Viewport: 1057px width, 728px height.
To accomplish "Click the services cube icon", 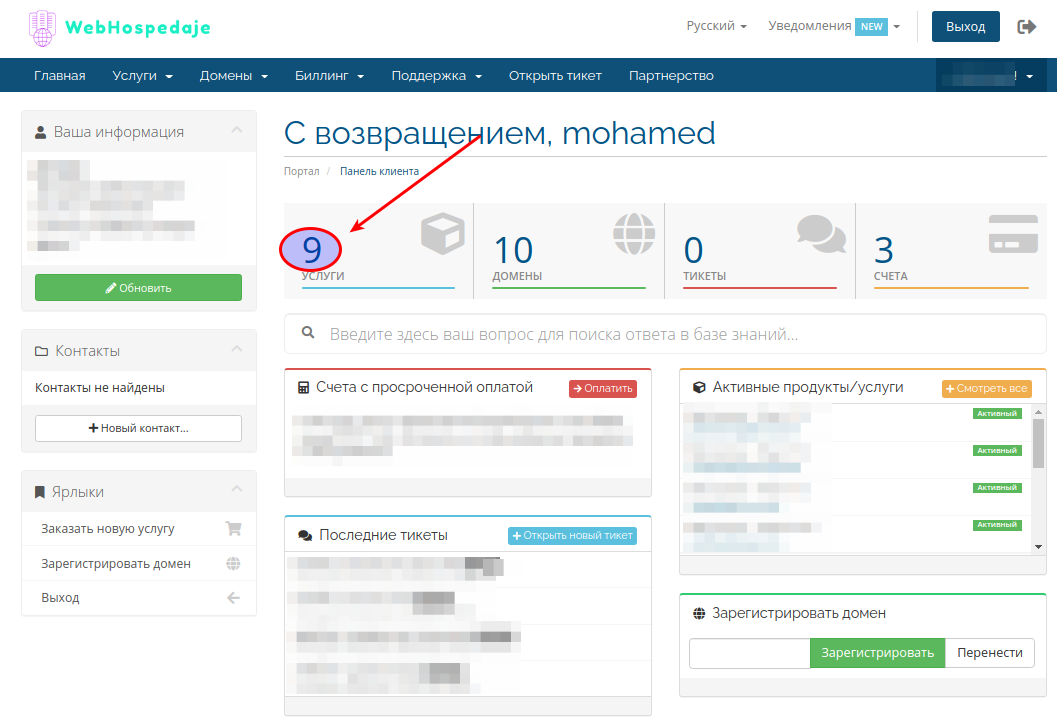I will (x=443, y=233).
